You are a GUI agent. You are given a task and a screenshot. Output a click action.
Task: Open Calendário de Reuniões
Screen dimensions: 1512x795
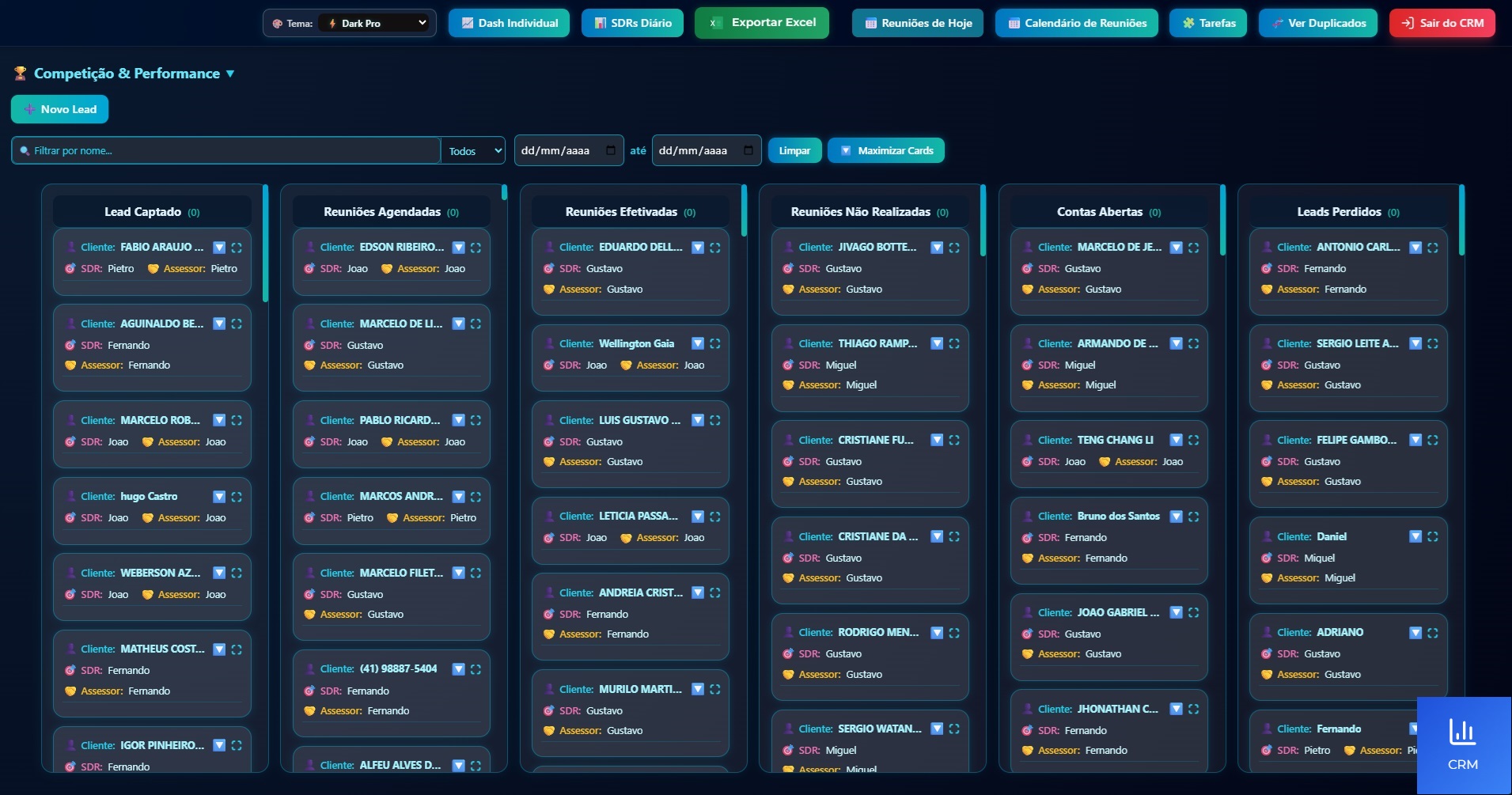click(x=1077, y=23)
